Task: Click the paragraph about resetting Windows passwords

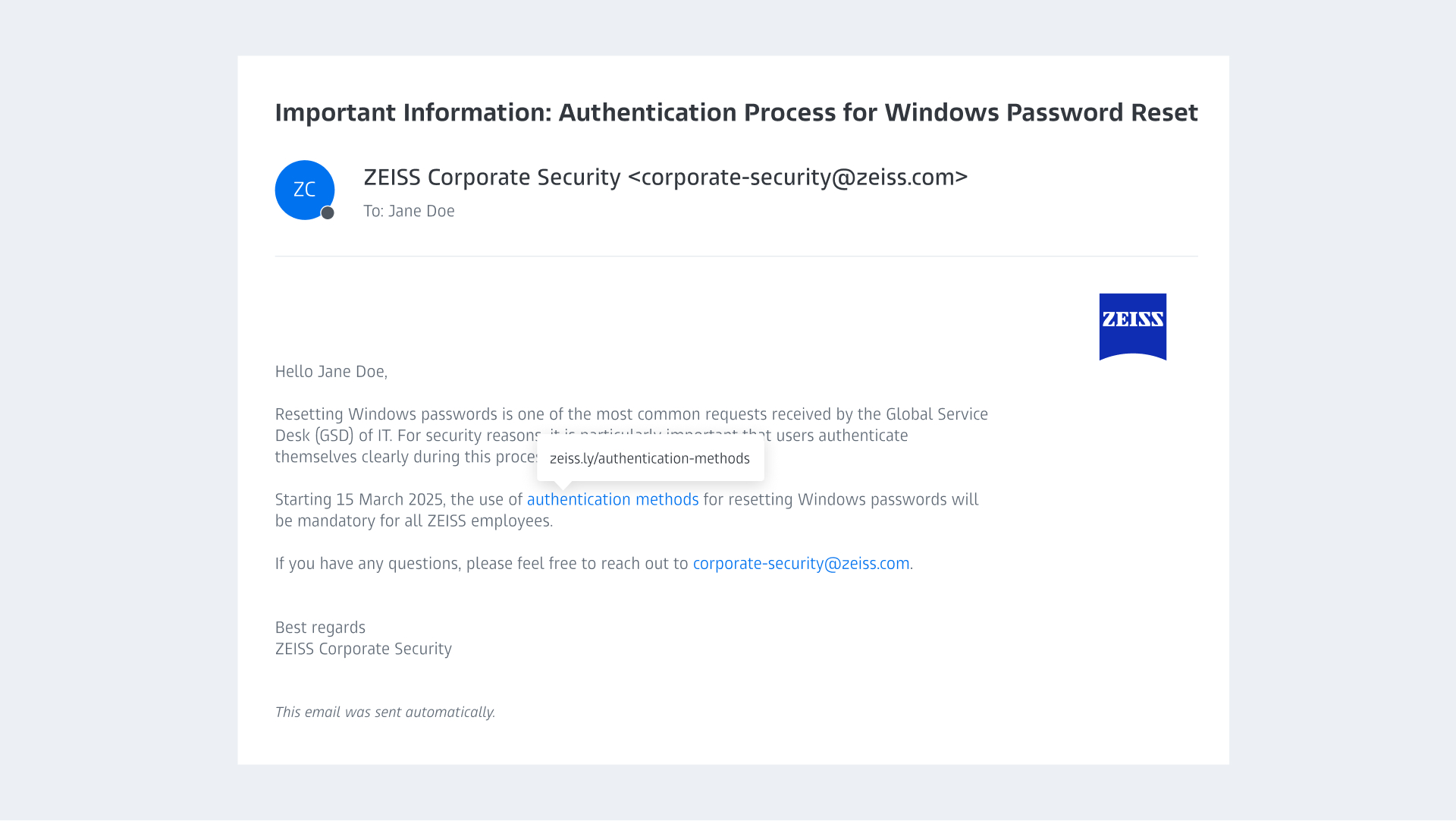Action: click(x=632, y=436)
